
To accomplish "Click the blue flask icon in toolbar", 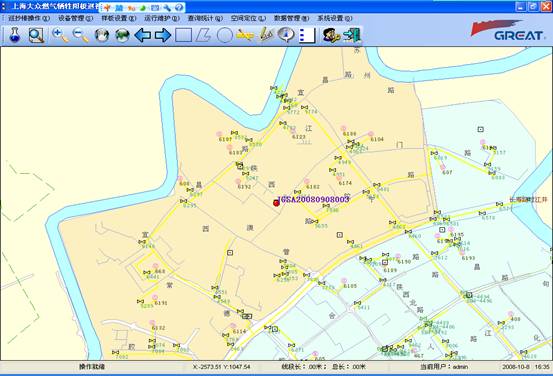I will click(x=14, y=35).
